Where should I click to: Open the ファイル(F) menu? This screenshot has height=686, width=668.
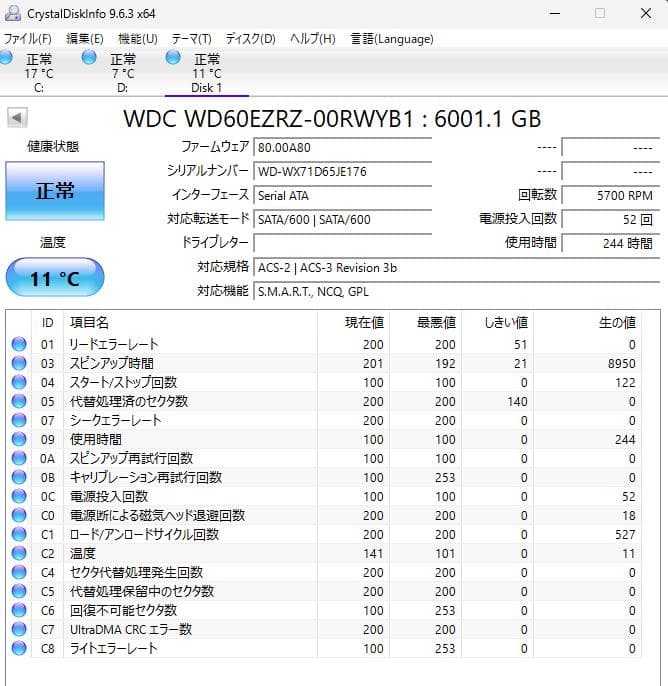[27, 39]
